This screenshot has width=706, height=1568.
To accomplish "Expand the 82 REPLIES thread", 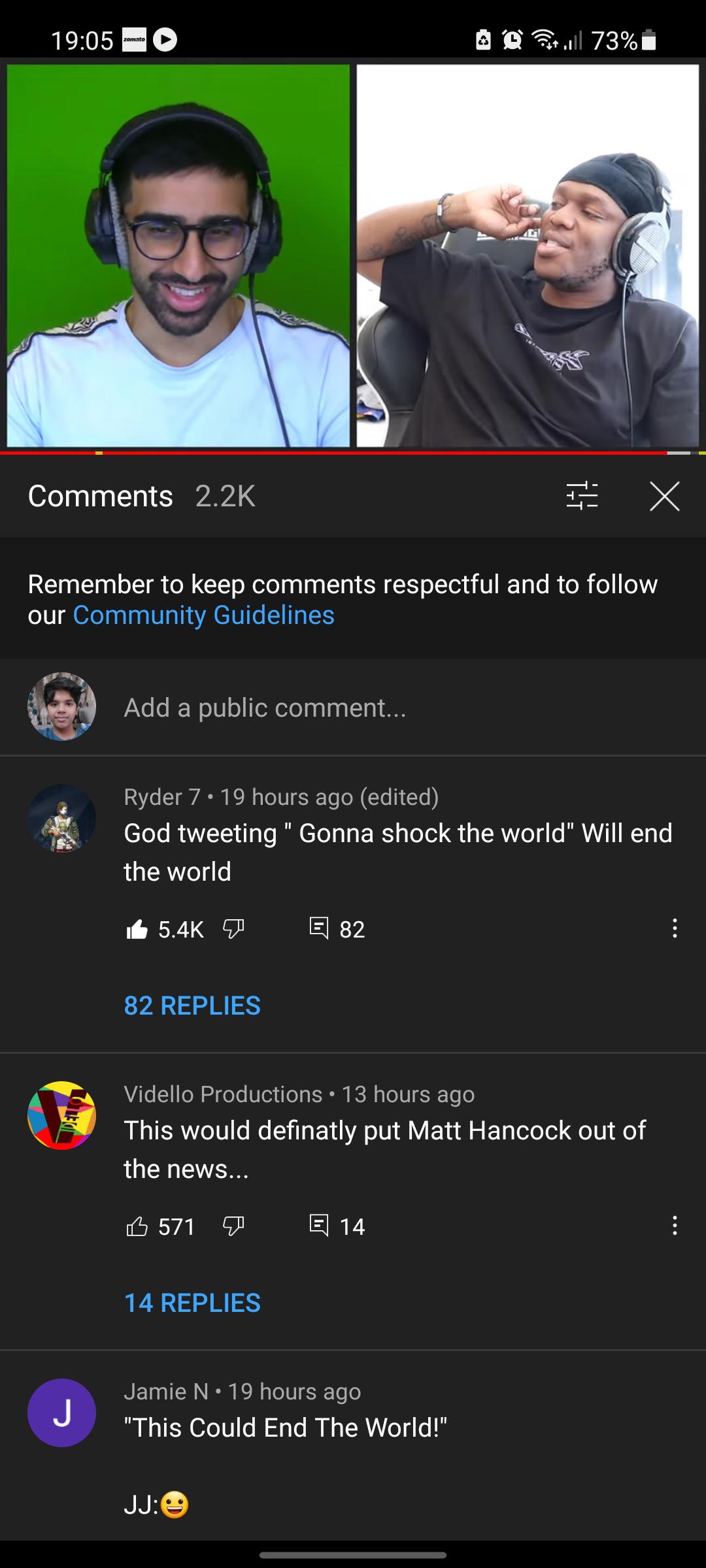I will 192,1005.
